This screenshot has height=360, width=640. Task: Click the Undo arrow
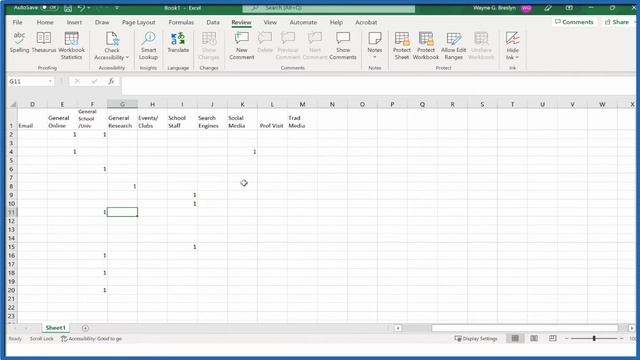click(x=81, y=8)
